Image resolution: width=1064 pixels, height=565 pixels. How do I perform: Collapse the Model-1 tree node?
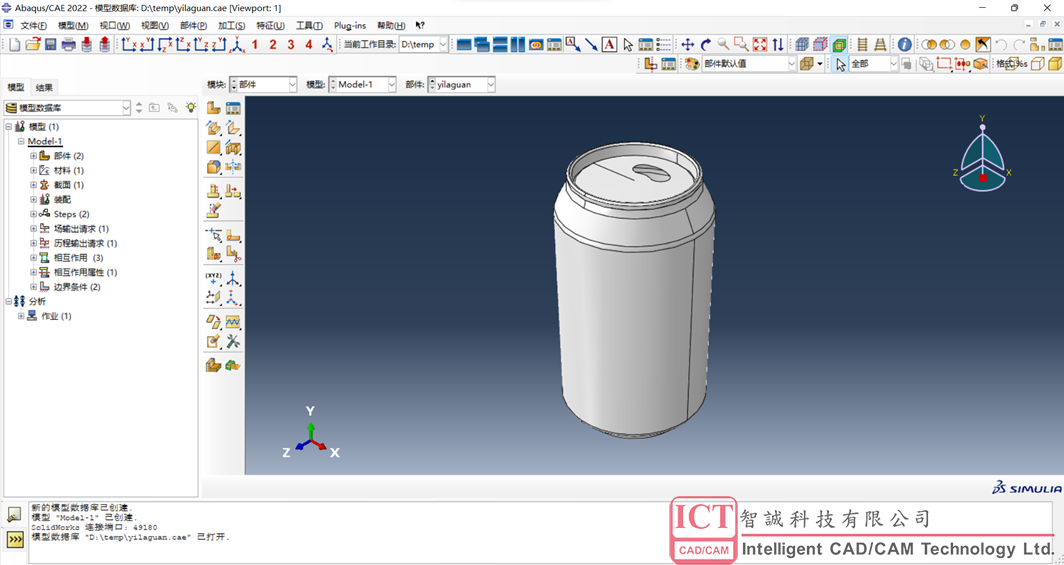click(x=20, y=141)
